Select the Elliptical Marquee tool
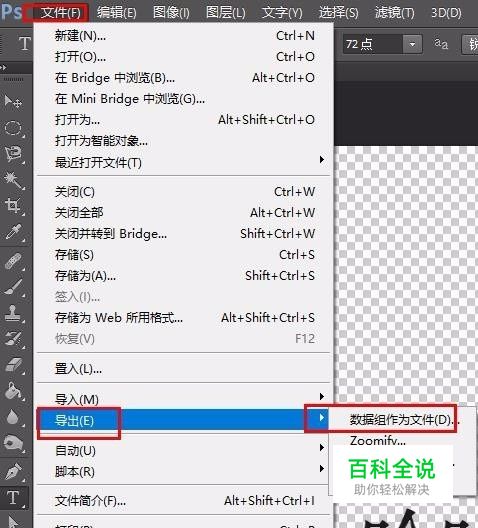This screenshot has width=478, height=528. click(x=13, y=128)
